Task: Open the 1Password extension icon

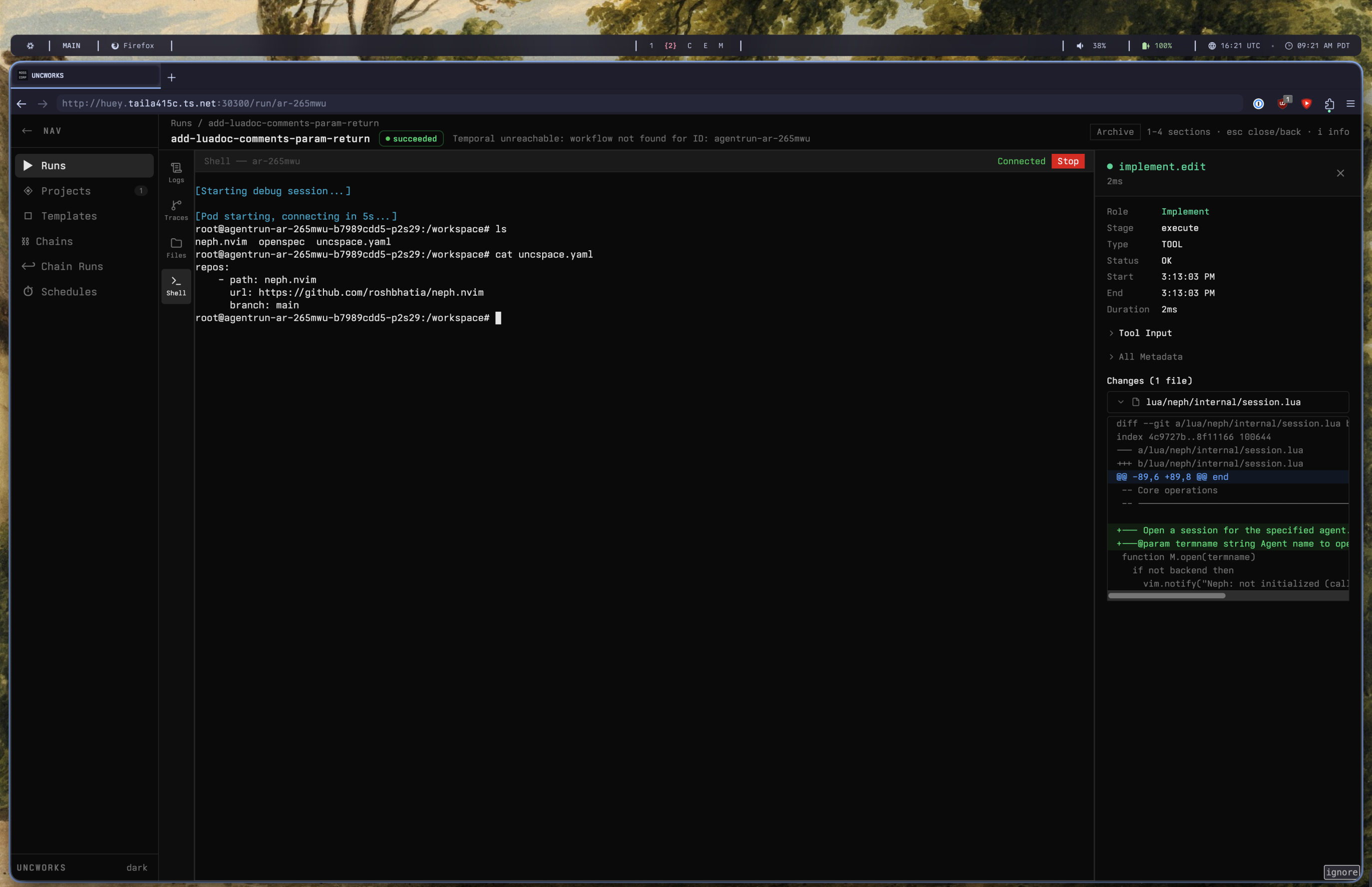Action: (1259, 104)
